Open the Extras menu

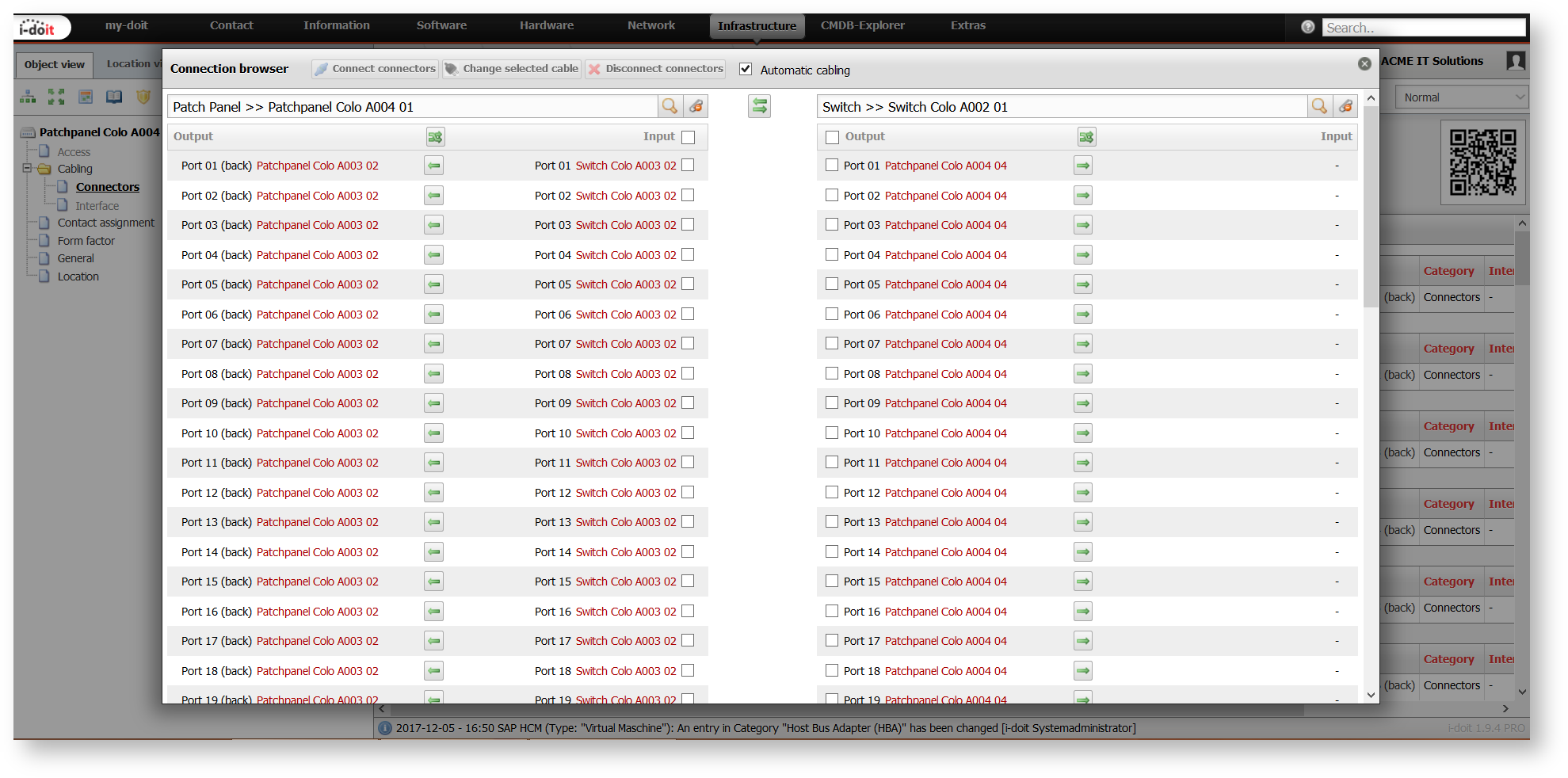click(x=968, y=25)
